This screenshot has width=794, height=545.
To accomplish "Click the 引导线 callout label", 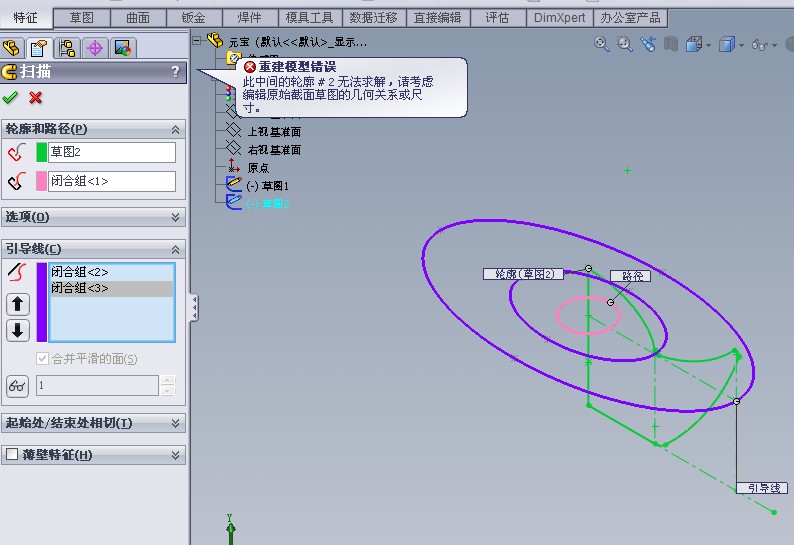I will pyautogui.click(x=762, y=488).
